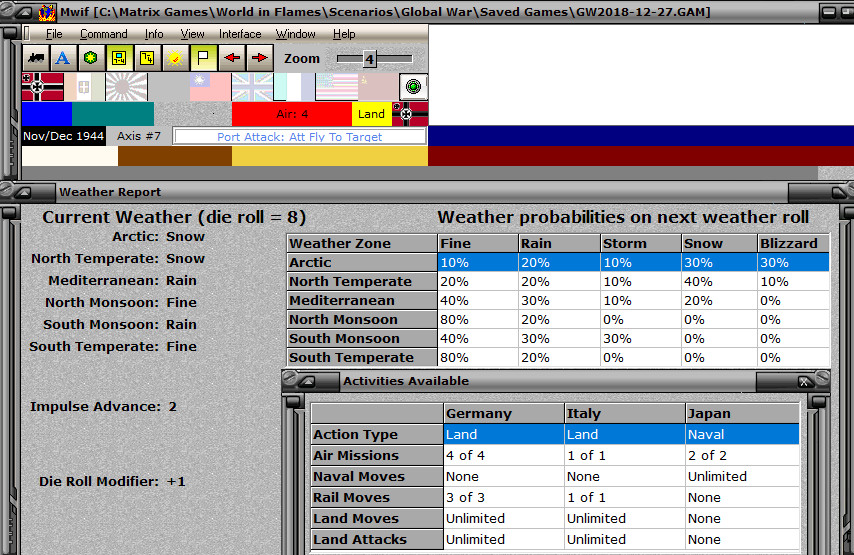The image size is (854, 555).
Task: Click the blue letter A toolbar icon
Action: 63,58
